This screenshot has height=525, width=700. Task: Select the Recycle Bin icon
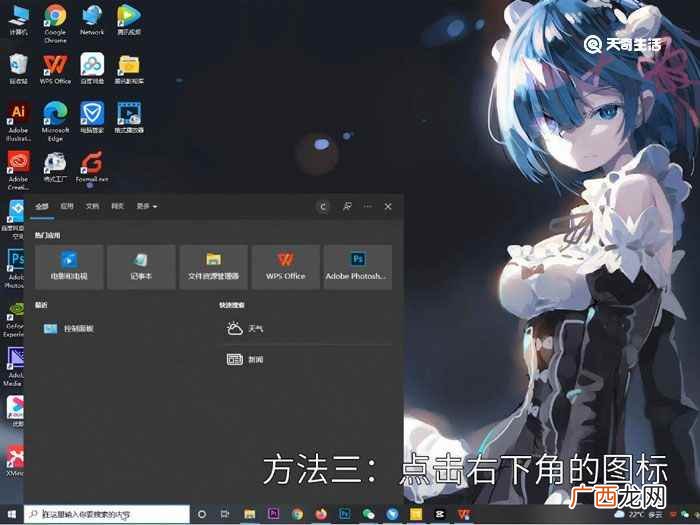tap(18, 69)
